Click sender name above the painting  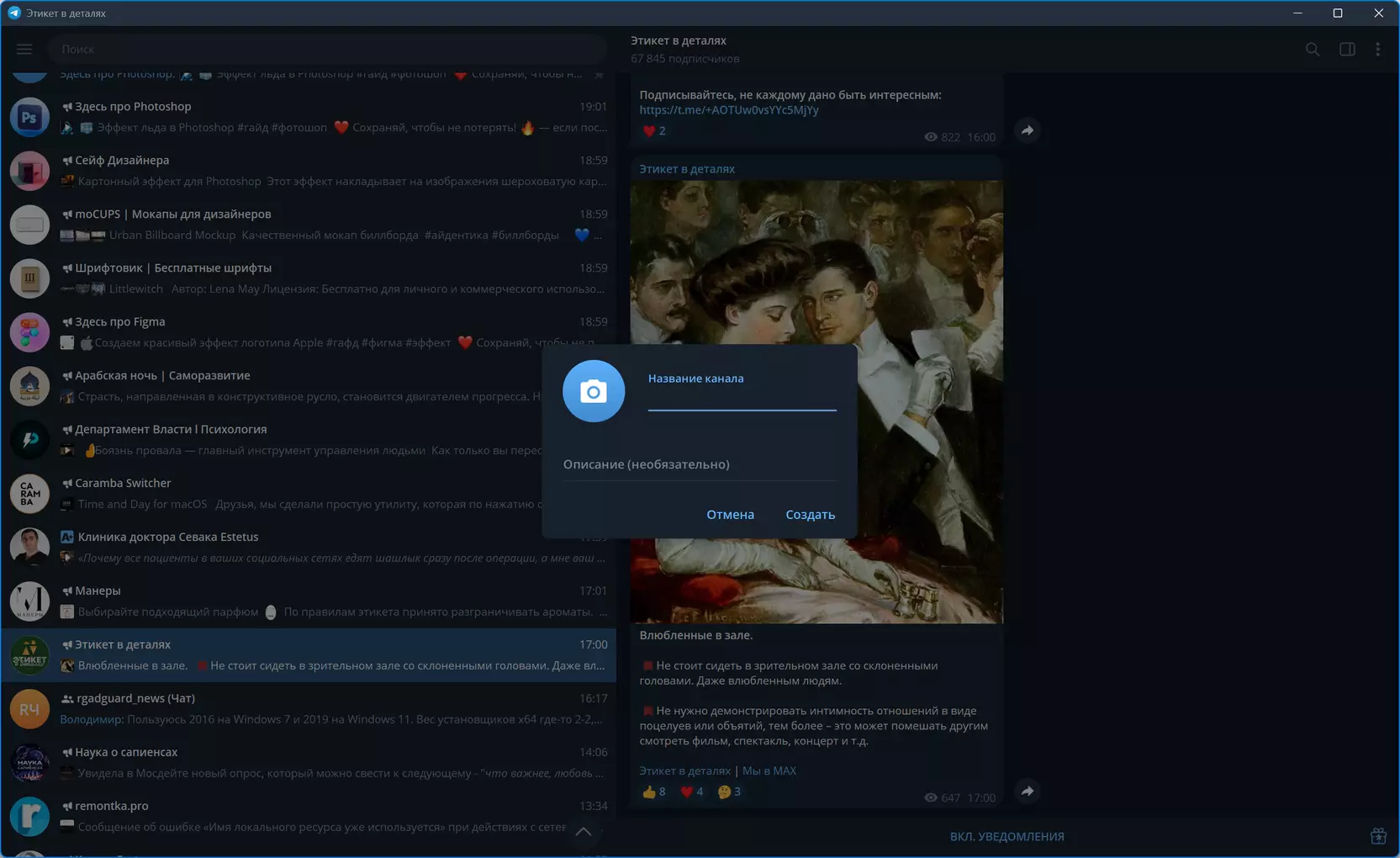[x=687, y=169]
